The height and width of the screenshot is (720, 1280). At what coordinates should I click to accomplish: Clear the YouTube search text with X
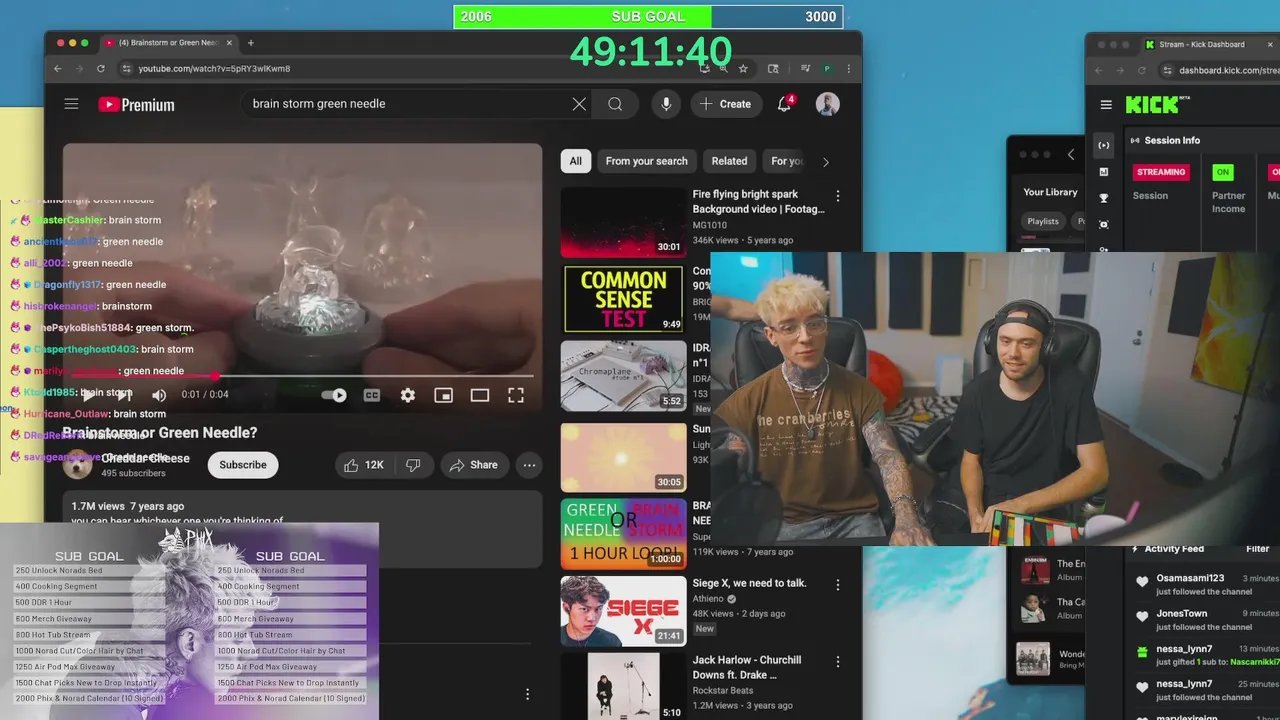(x=579, y=104)
